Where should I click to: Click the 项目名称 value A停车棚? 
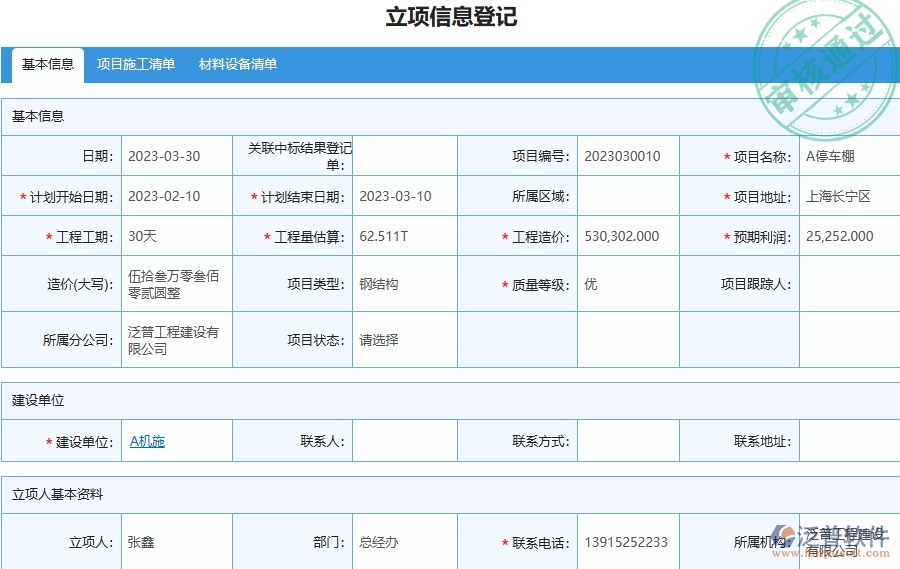(830, 156)
